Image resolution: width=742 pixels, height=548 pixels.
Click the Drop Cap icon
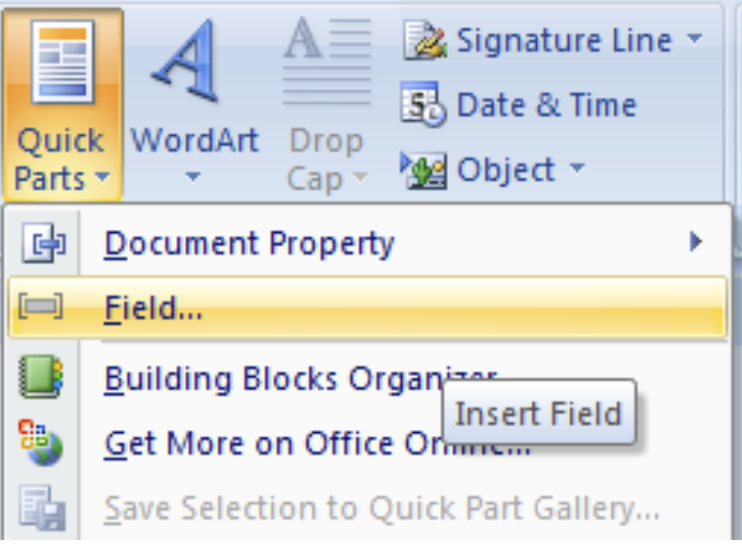(327, 61)
